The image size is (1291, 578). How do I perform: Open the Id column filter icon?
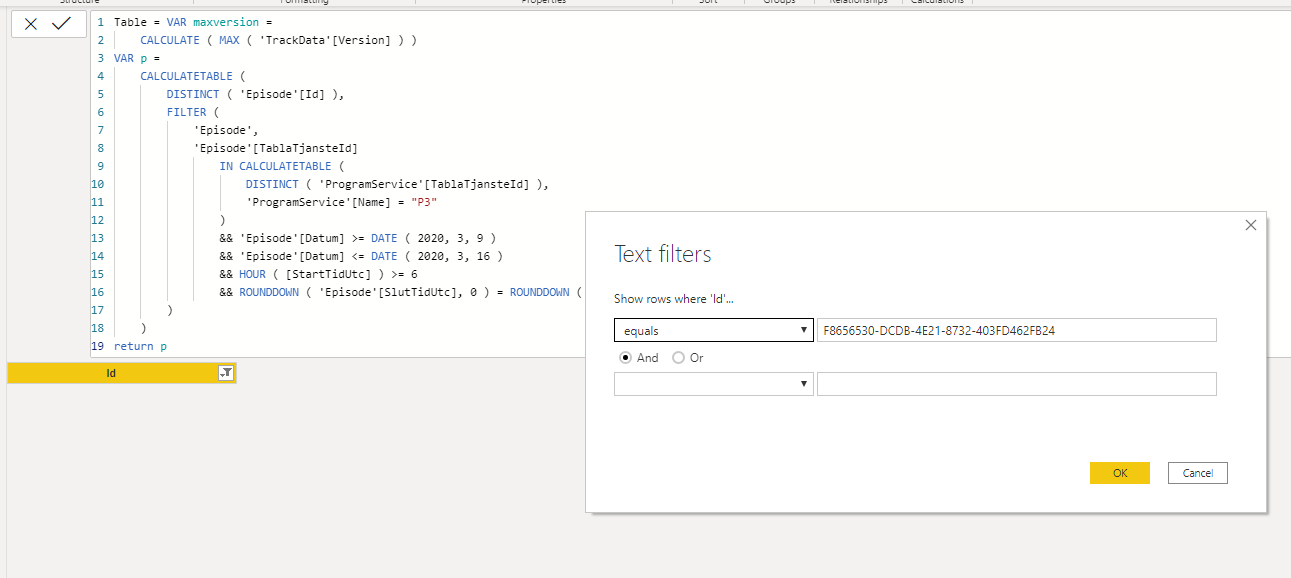[x=226, y=373]
